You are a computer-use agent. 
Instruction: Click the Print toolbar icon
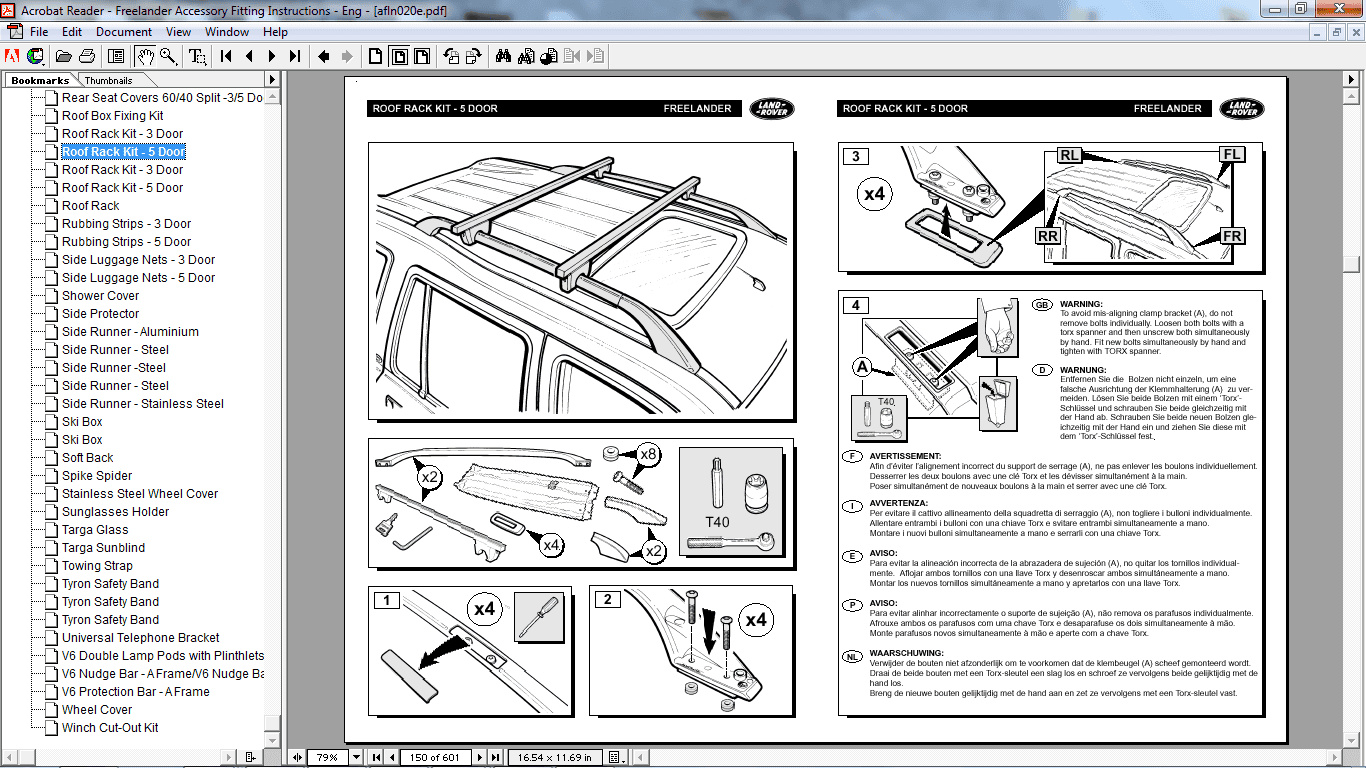pos(87,56)
